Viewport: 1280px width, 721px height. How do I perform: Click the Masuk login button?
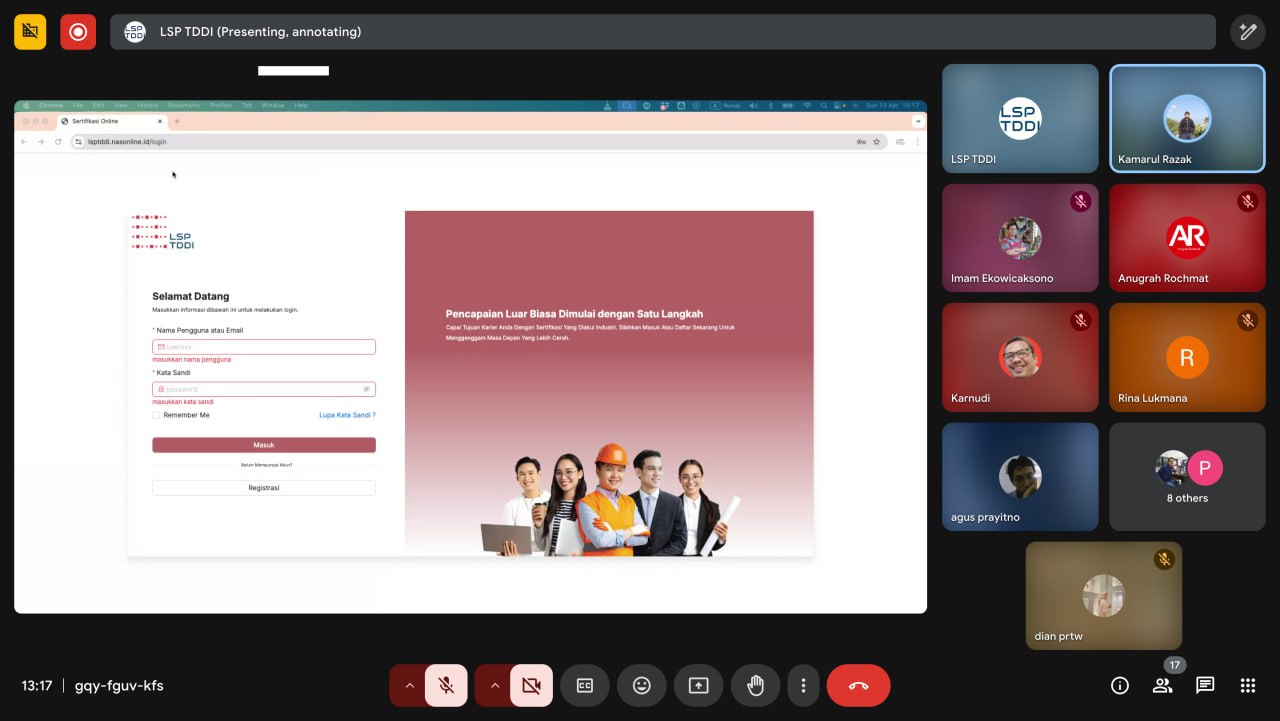pos(264,445)
